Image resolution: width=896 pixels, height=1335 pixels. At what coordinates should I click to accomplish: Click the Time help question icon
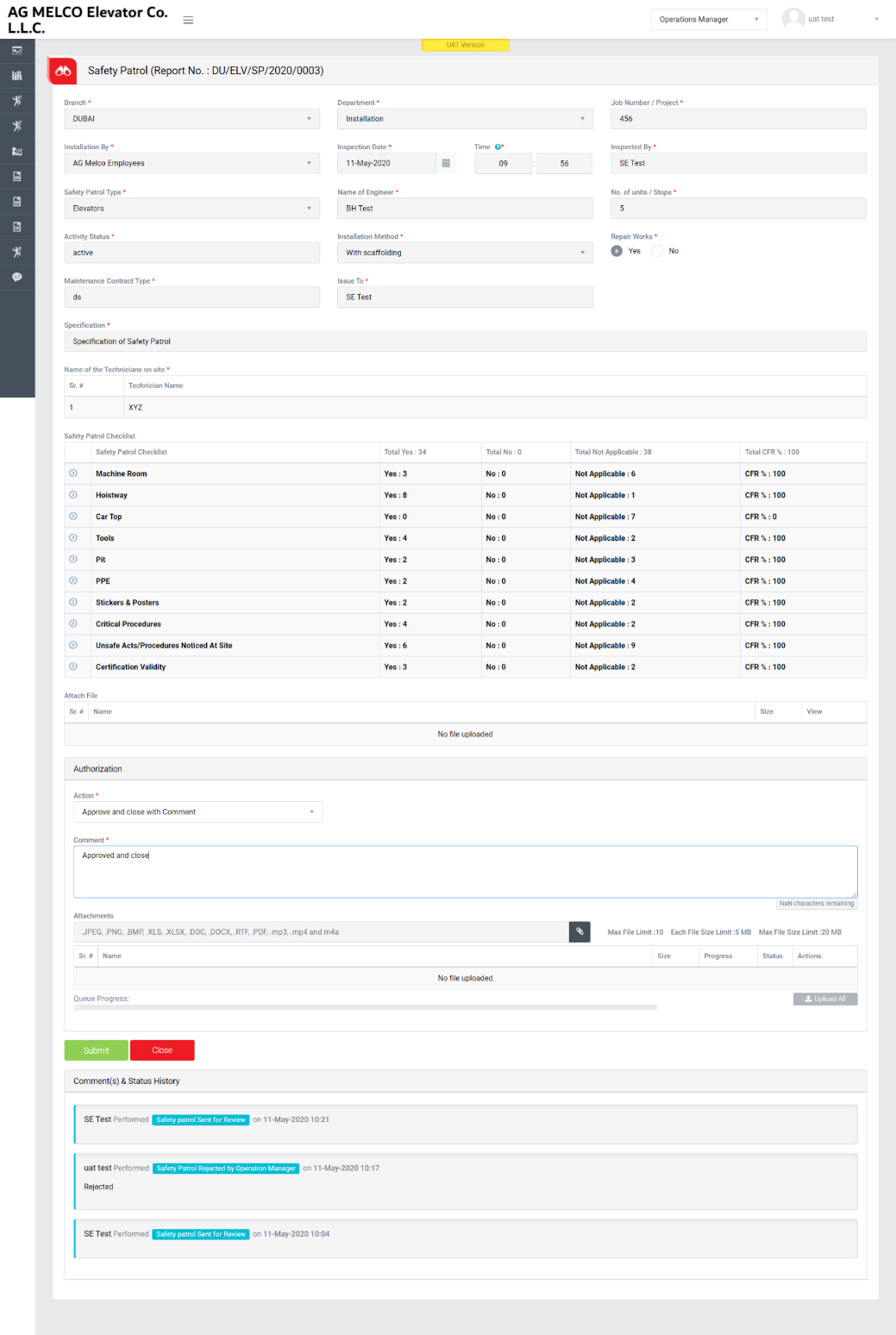[x=498, y=147]
